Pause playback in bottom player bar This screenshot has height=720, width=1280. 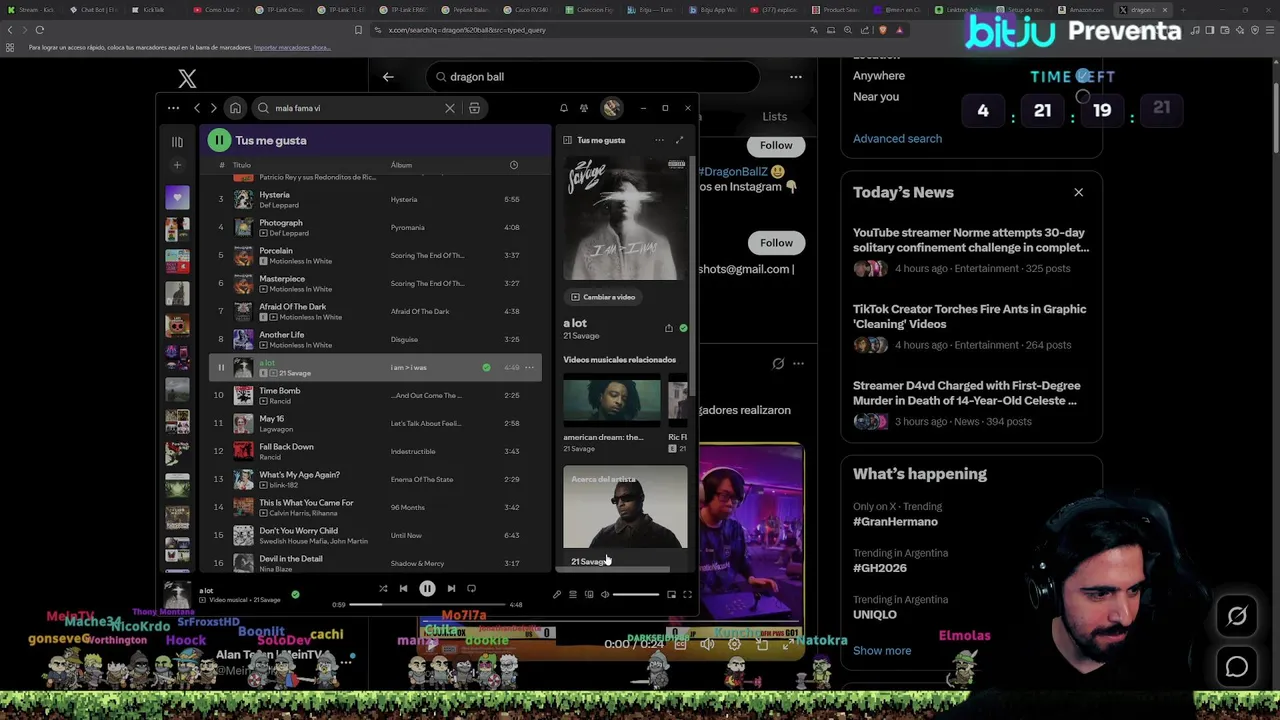(x=427, y=589)
